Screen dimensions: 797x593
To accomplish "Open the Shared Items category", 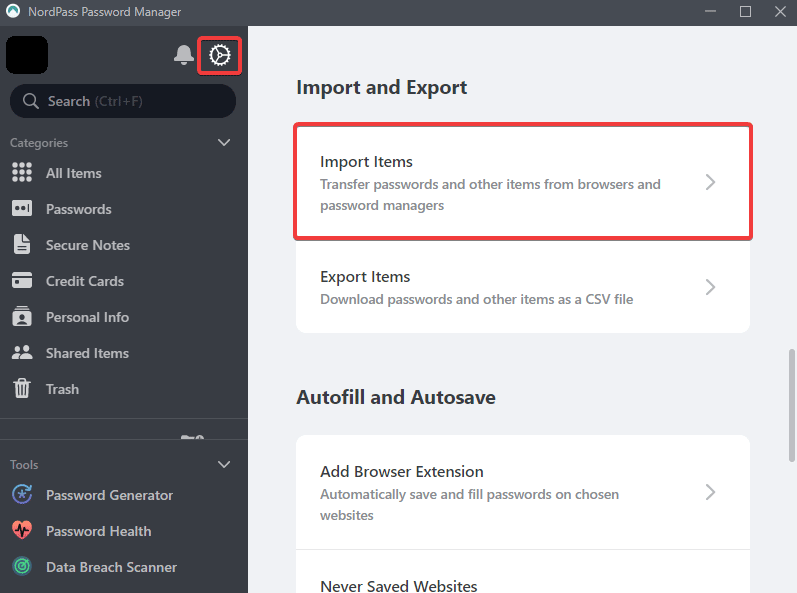I will (124, 354).
